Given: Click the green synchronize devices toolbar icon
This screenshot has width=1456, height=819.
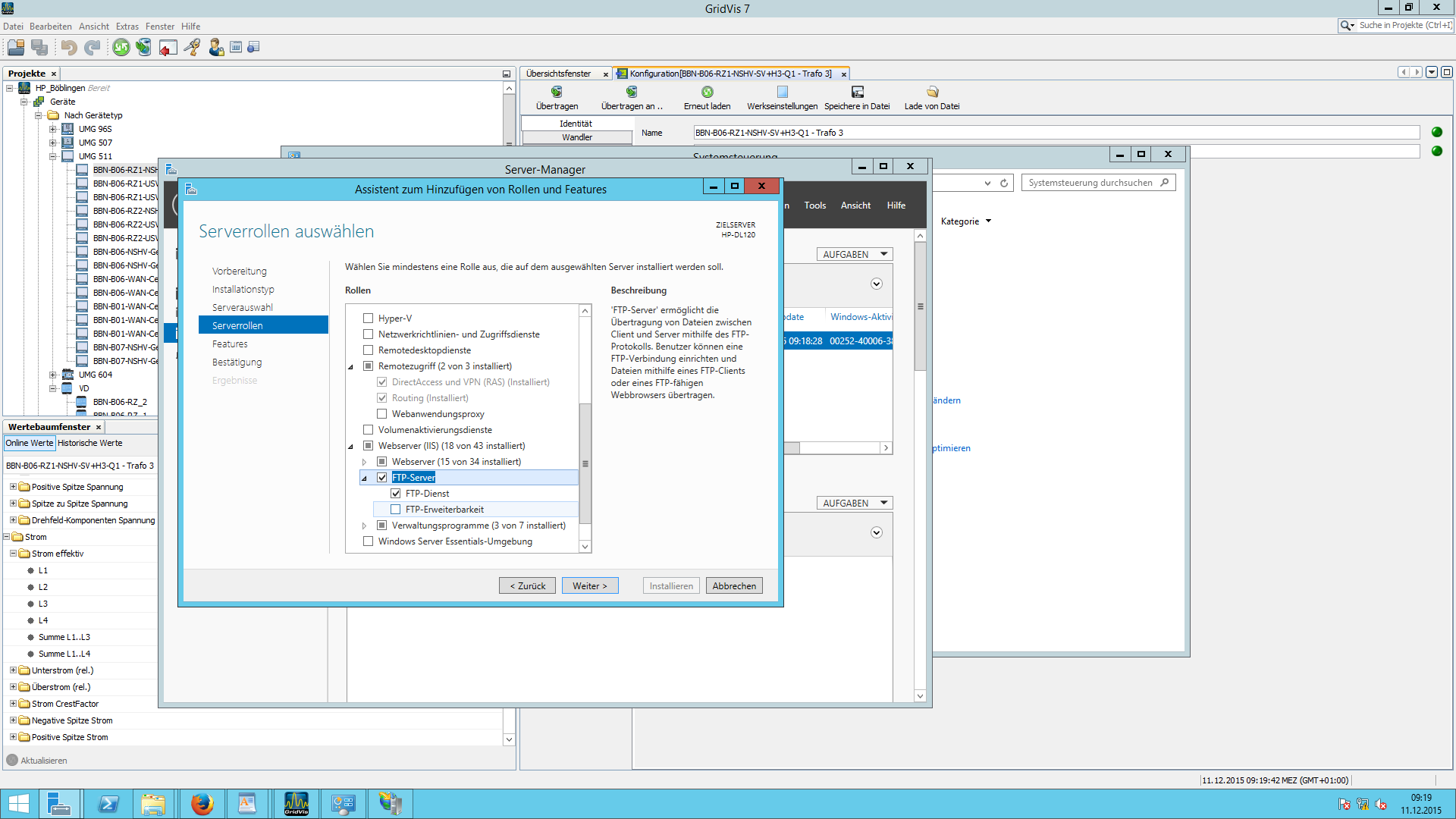Looking at the screenshot, I should pyautogui.click(x=121, y=48).
